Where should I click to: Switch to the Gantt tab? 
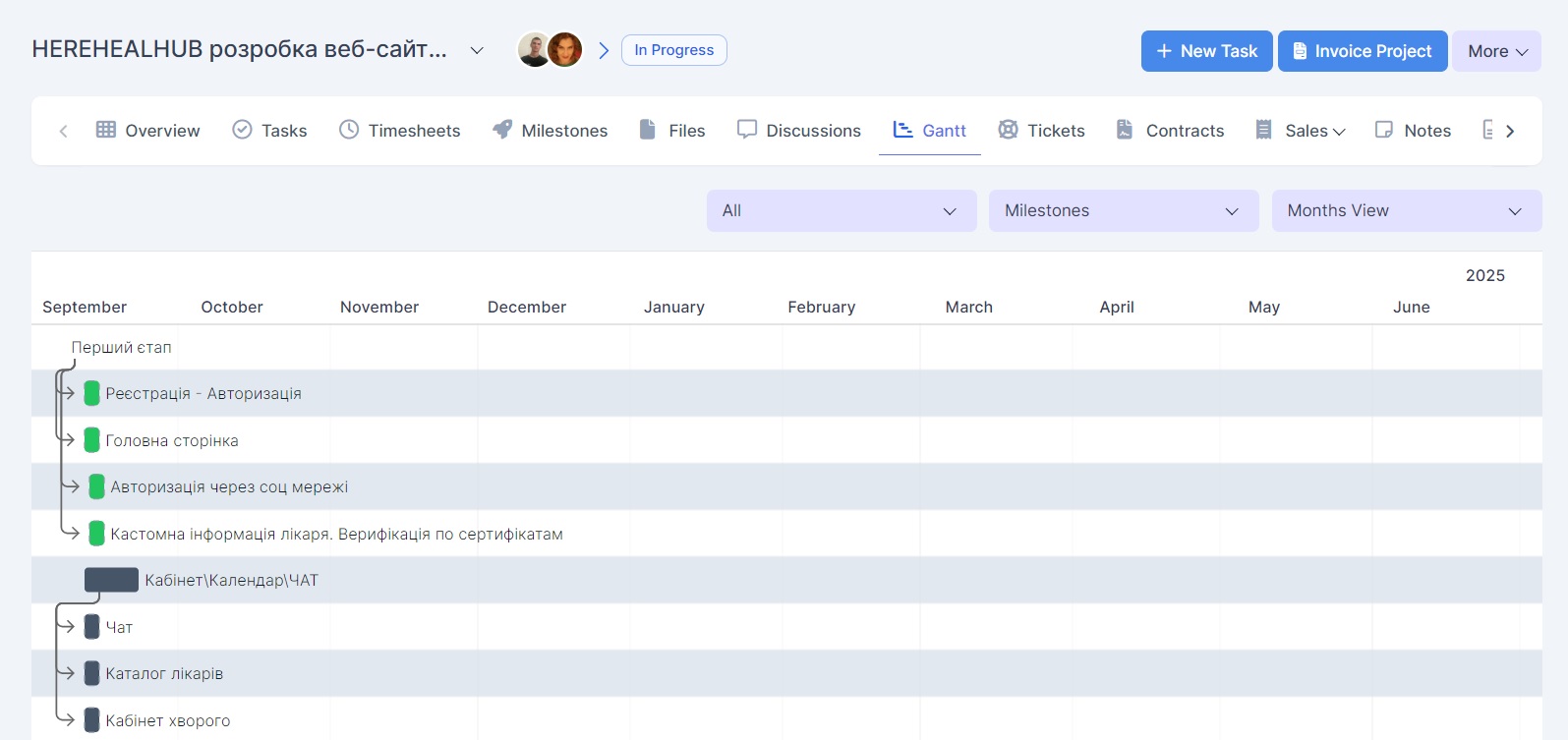click(930, 131)
